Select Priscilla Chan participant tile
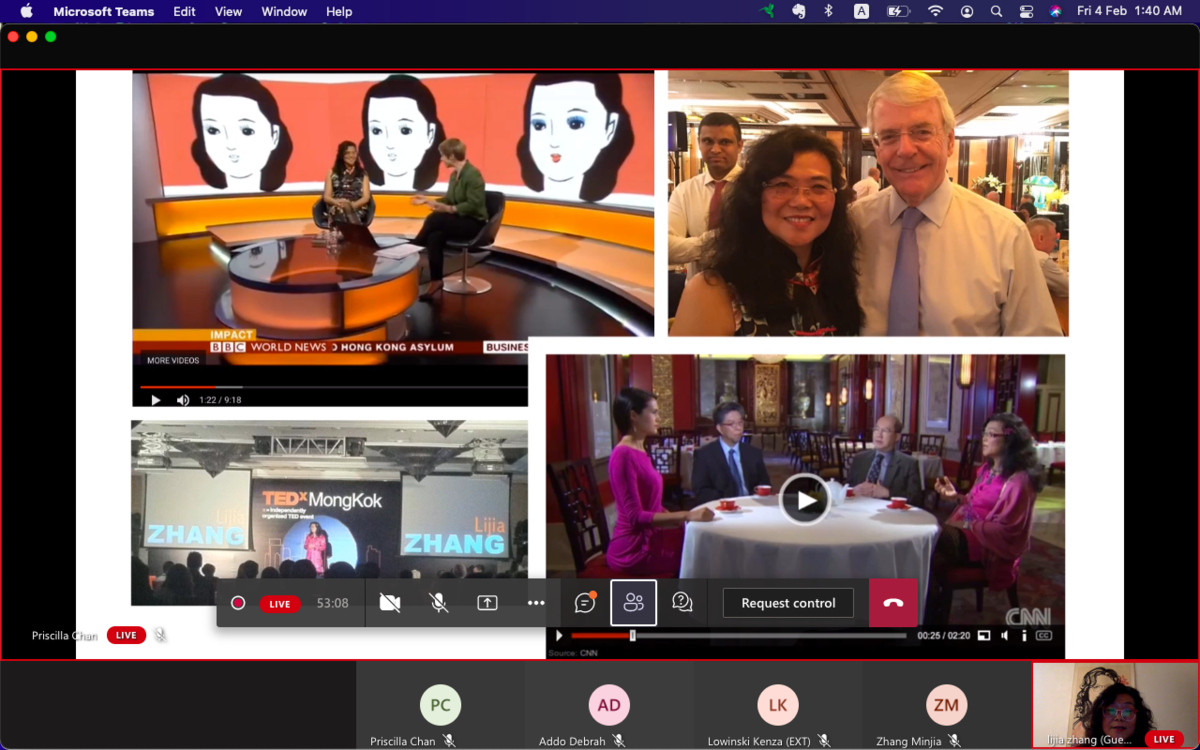 pos(440,705)
